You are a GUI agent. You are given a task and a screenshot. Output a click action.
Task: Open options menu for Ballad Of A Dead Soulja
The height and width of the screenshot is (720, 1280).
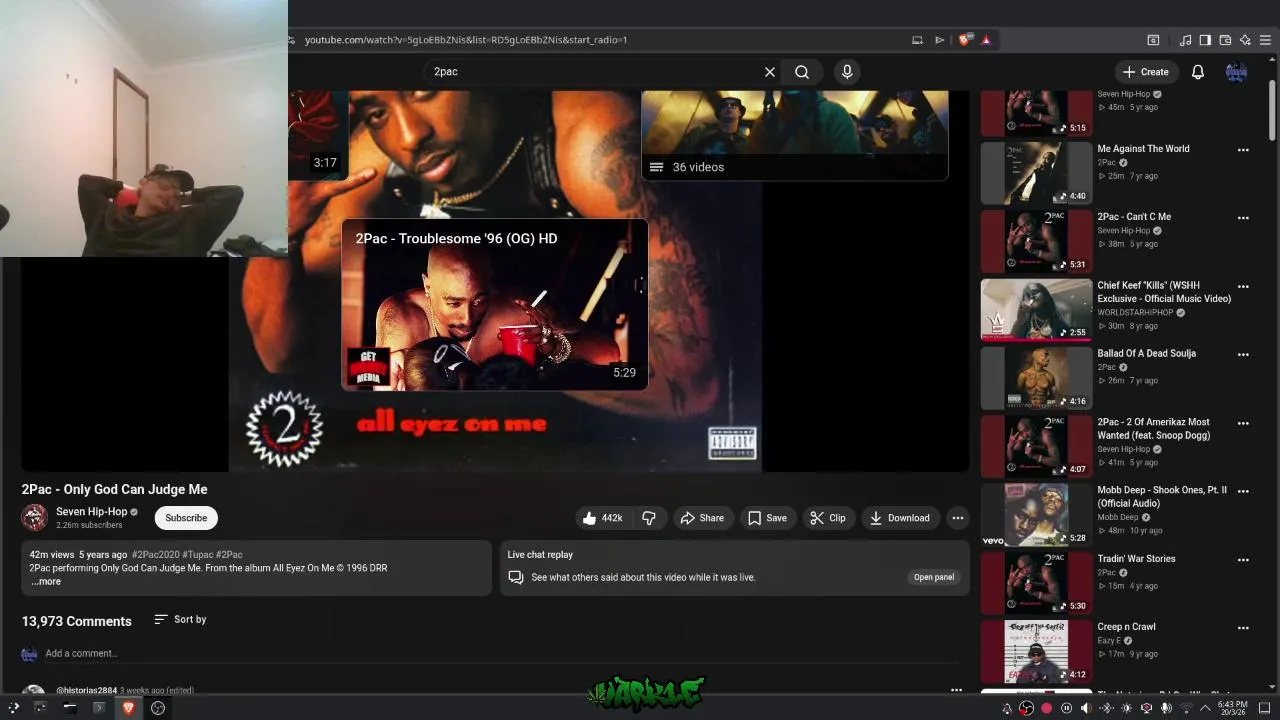tap(1243, 354)
